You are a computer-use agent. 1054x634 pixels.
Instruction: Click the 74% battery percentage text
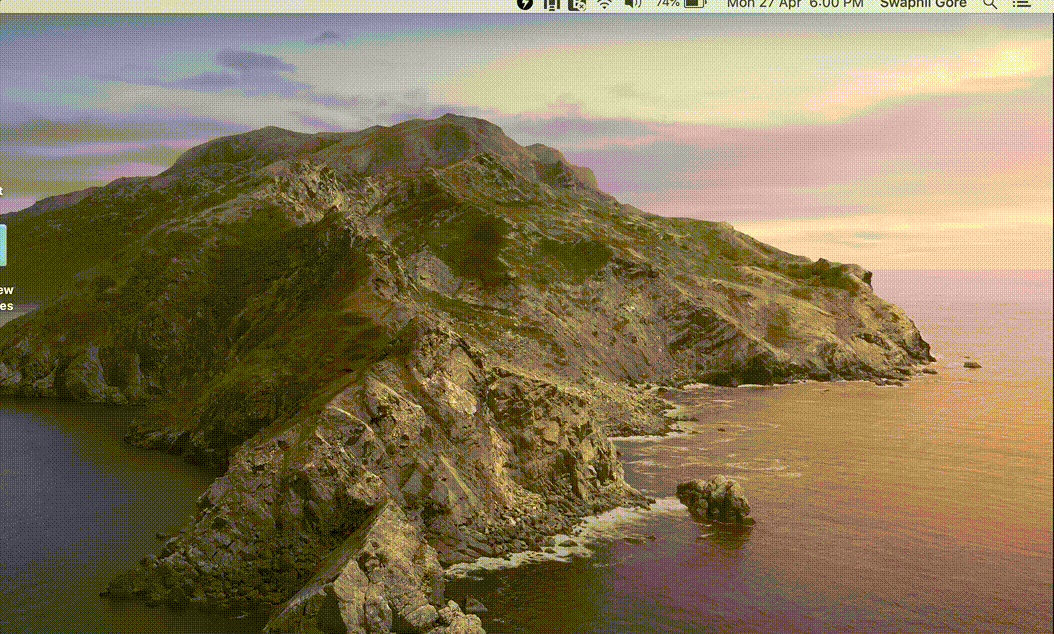pyautogui.click(x=669, y=5)
